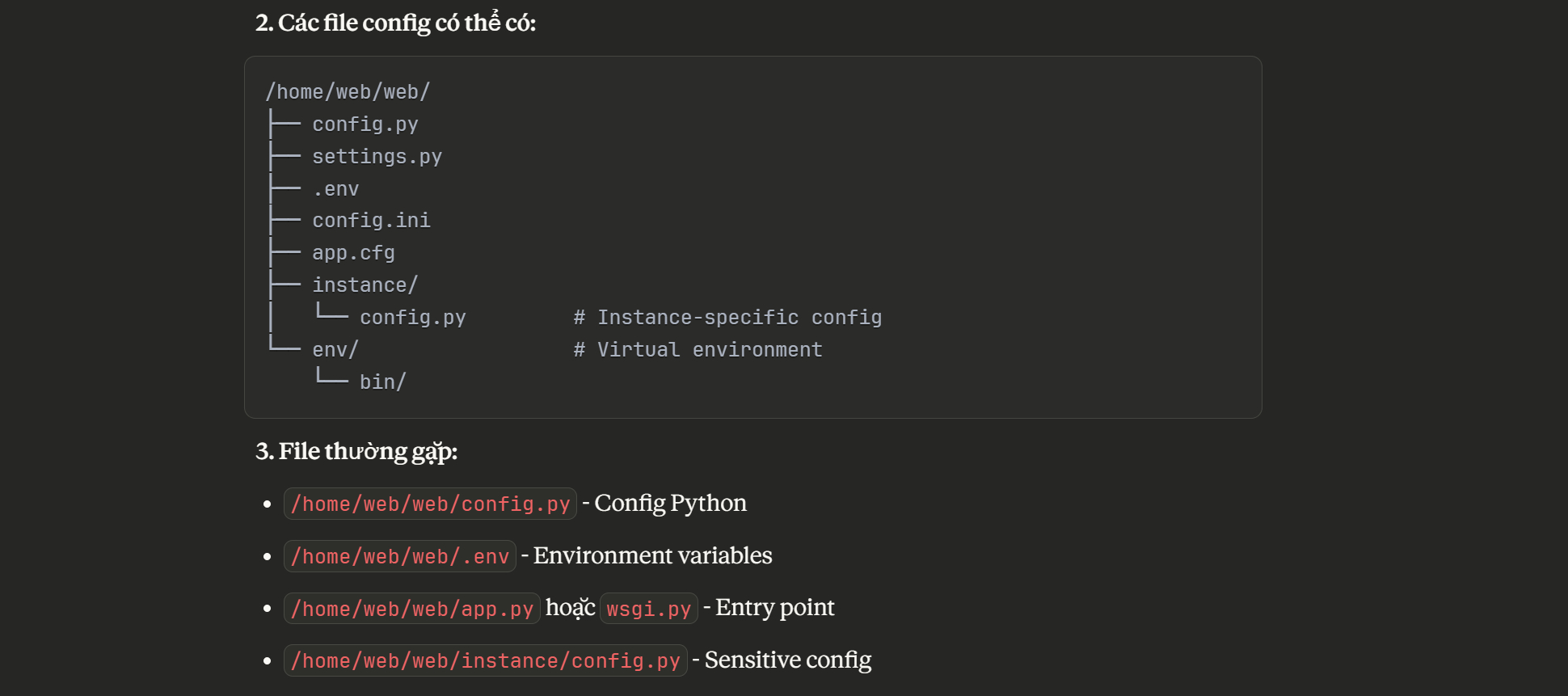
Task: Select settings.py in the directory tree
Action: (377, 157)
